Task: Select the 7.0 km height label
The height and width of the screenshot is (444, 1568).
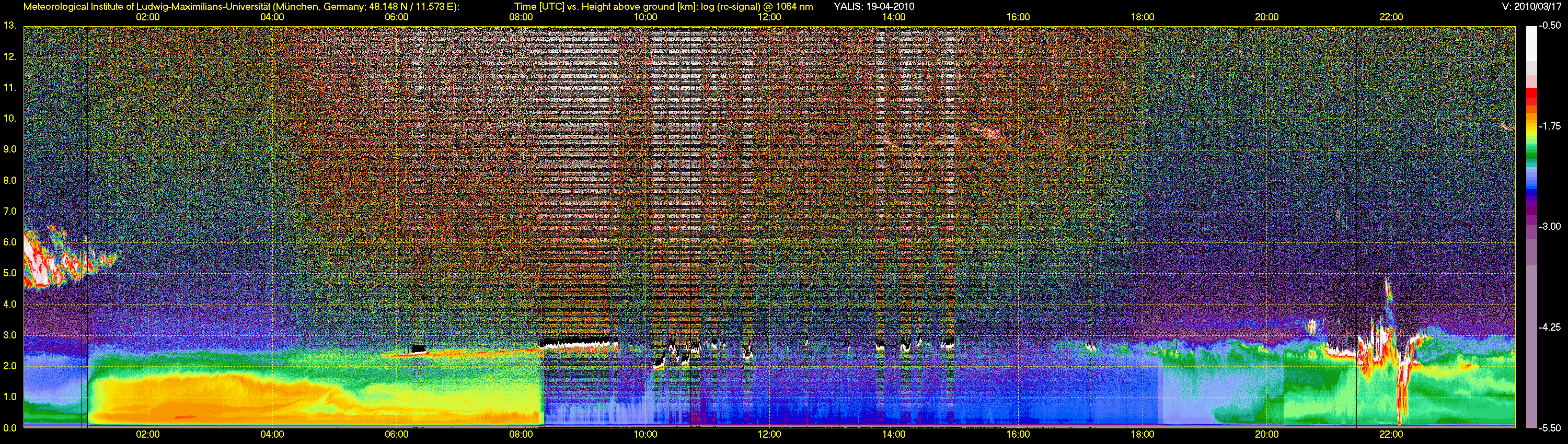Action: (10, 211)
